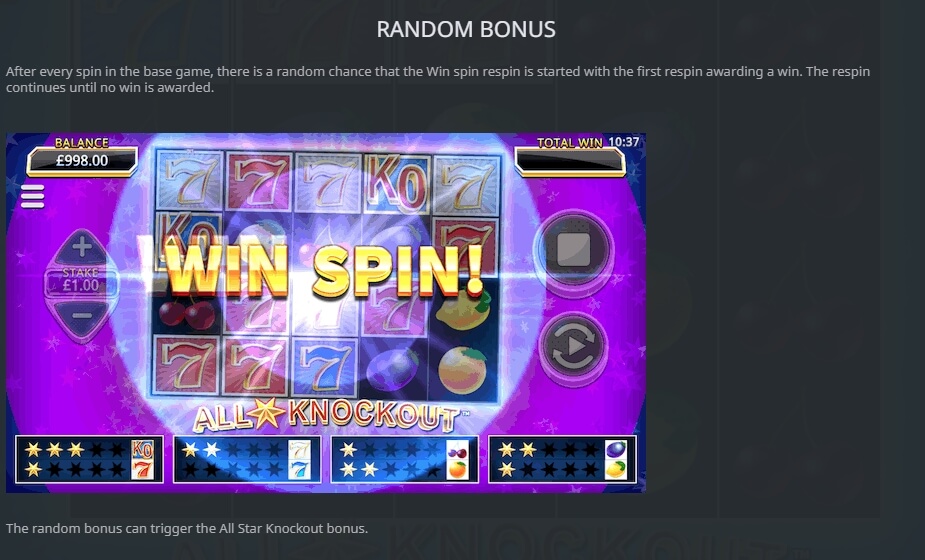Click the KO symbol in top row
The width and height of the screenshot is (925, 560).
(396, 183)
